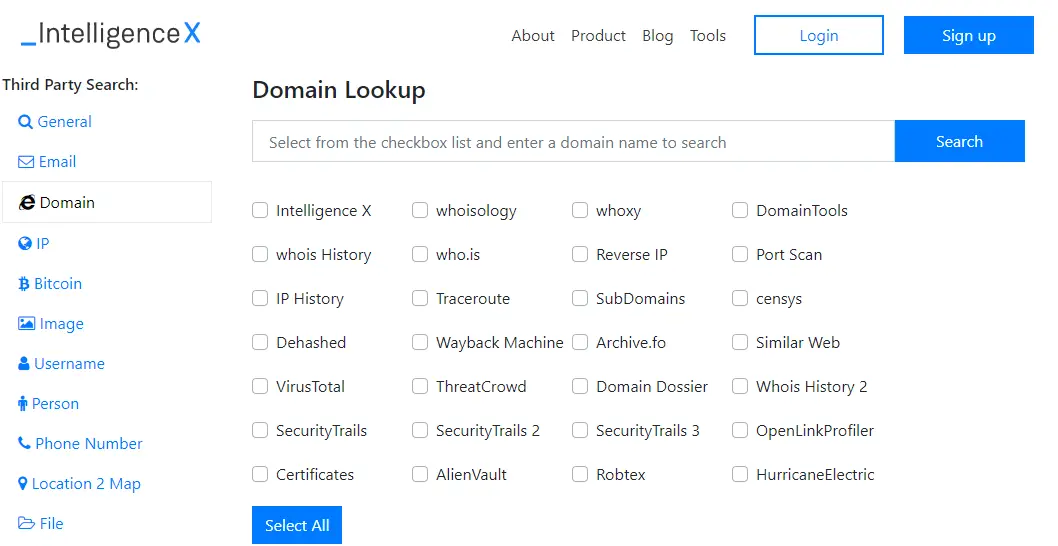Screen dimensions: 1058x546
Task: Click the globe icon next to IP
Action: pyautogui.click(x=25, y=243)
